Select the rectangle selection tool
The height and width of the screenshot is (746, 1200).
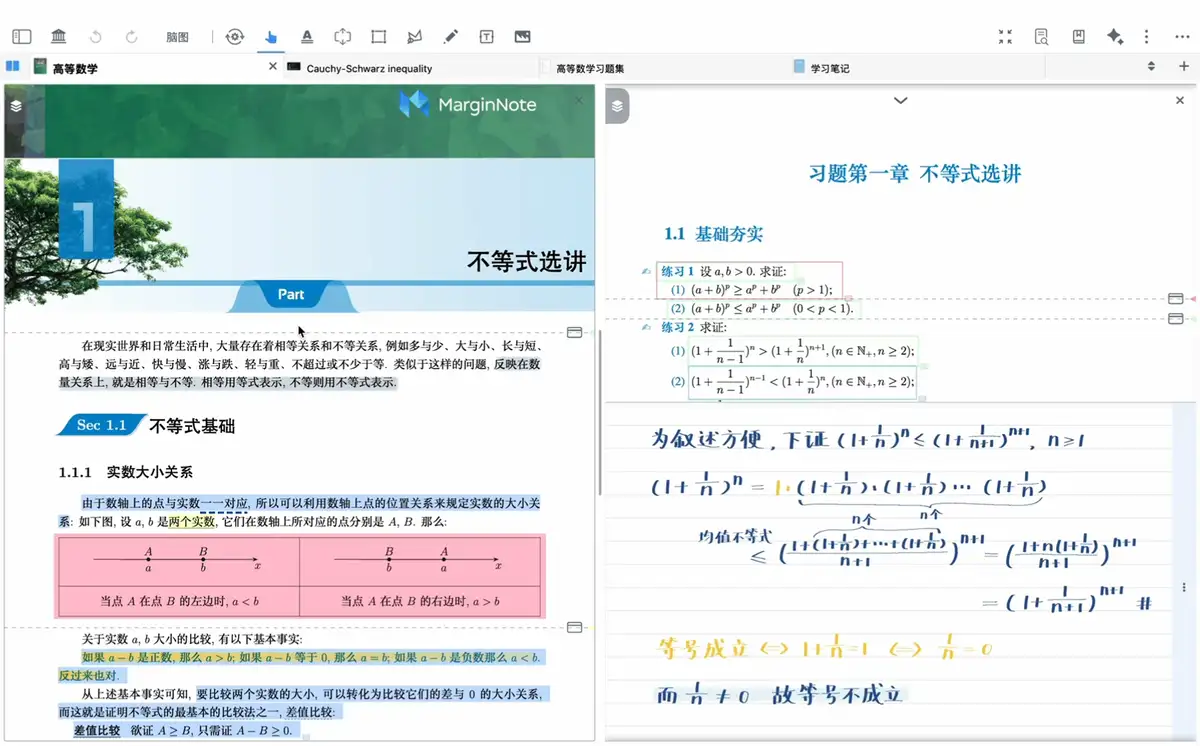coord(378,37)
